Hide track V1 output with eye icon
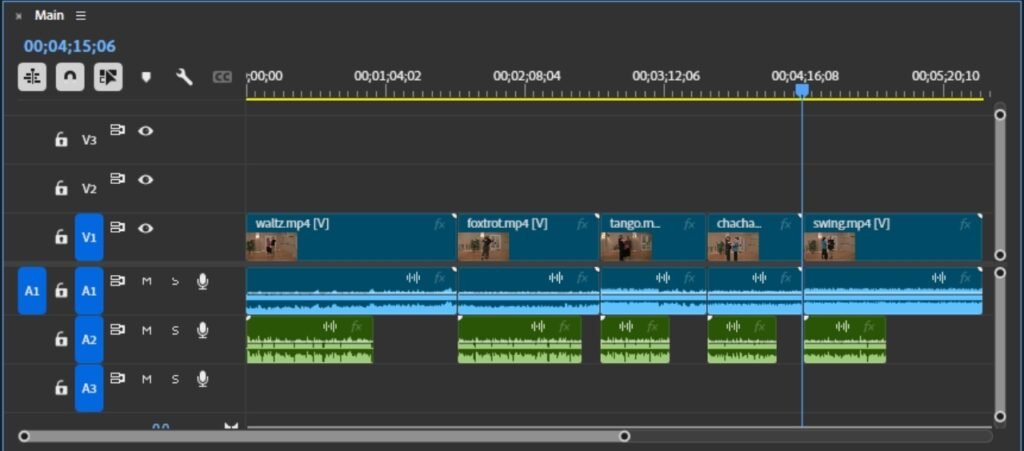Image resolution: width=1024 pixels, height=451 pixels. pyautogui.click(x=146, y=228)
